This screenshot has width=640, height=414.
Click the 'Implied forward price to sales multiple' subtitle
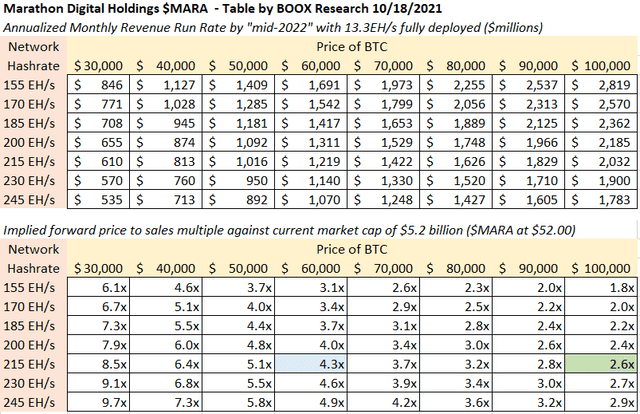point(289,230)
